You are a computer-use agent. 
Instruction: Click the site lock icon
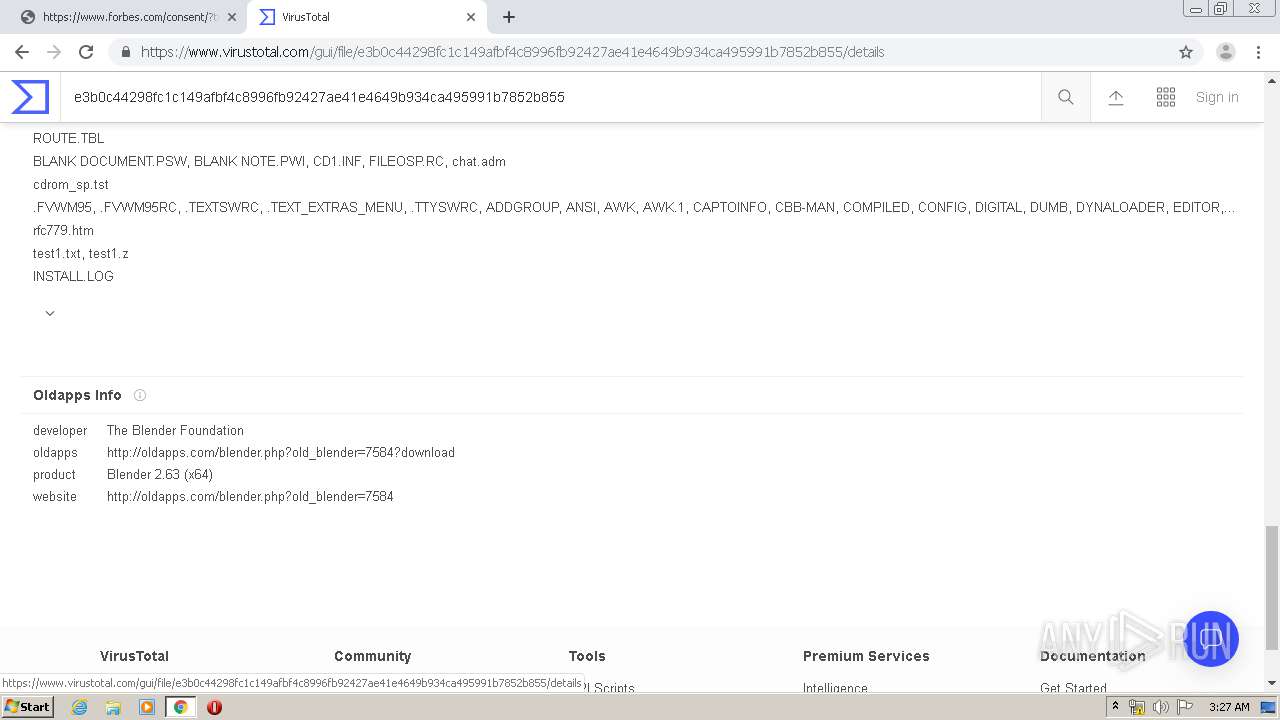click(126, 52)
